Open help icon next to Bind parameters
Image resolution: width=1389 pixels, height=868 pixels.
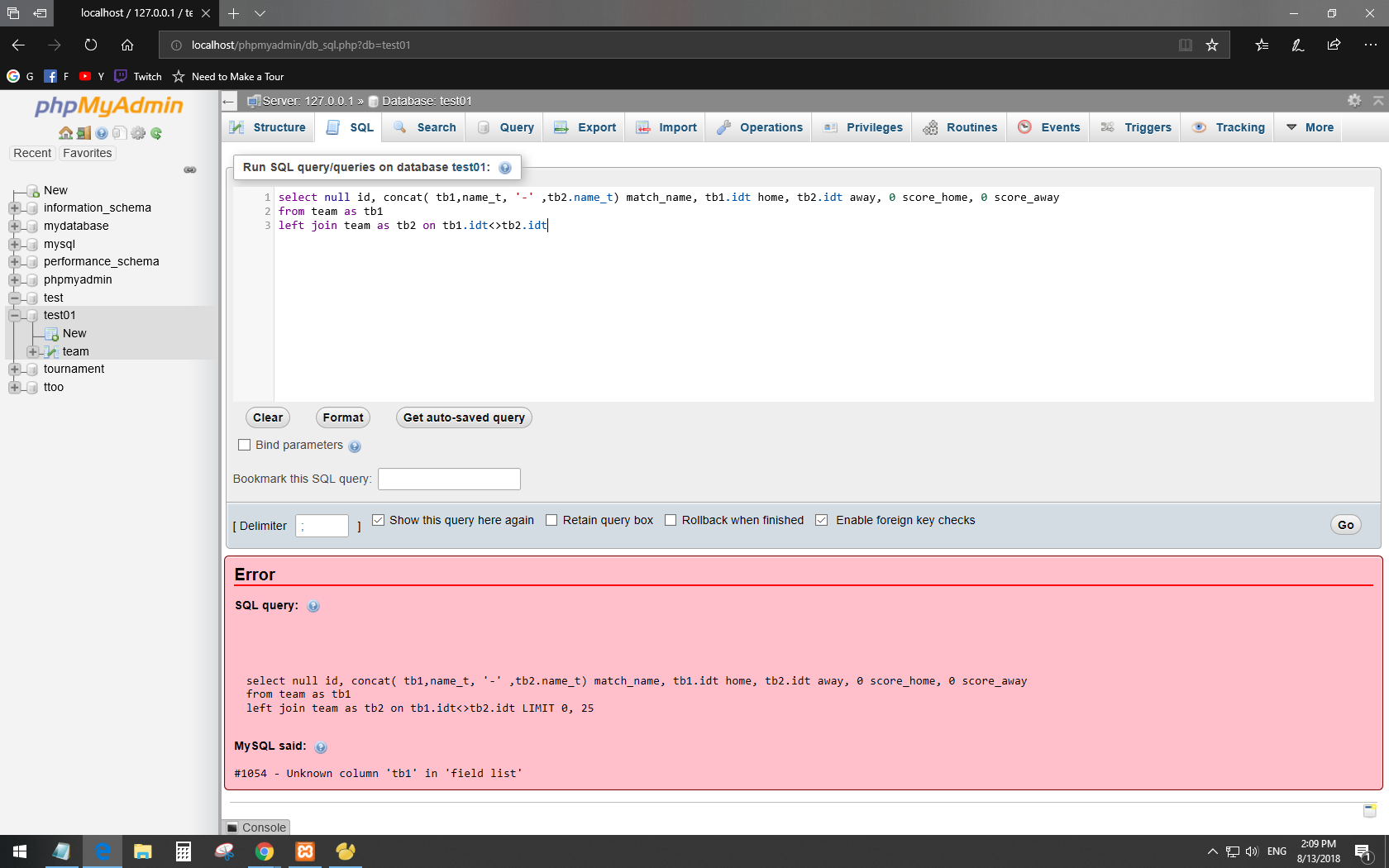(x=355, y=446)
